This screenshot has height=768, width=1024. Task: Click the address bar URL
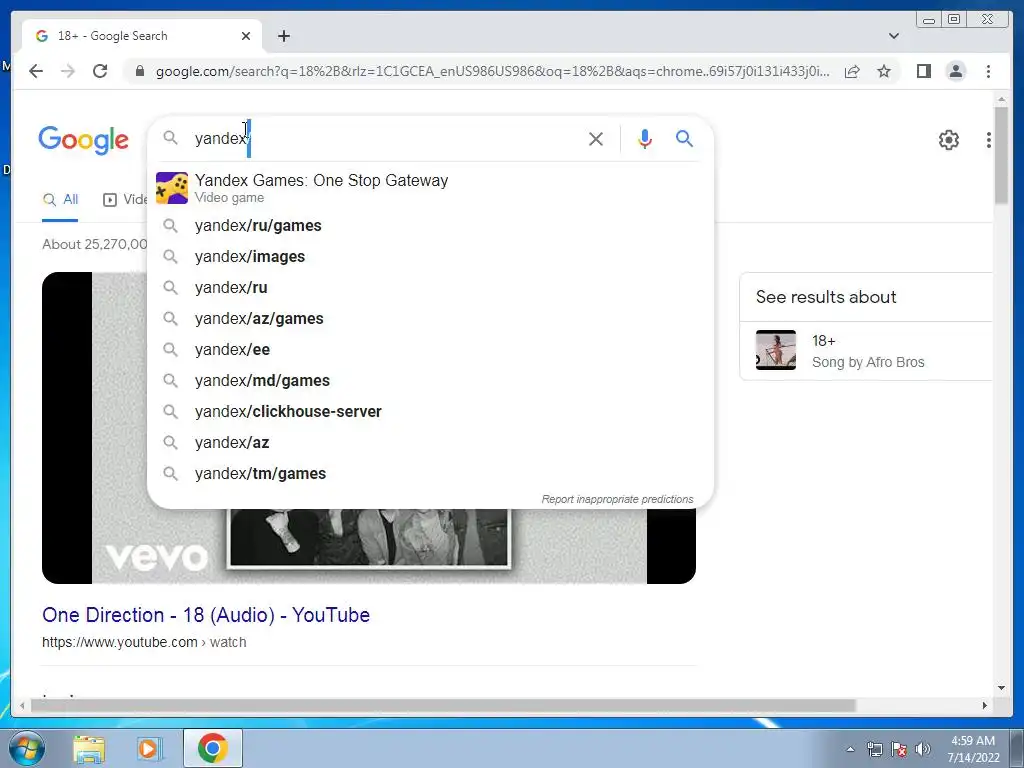point(492,71)
